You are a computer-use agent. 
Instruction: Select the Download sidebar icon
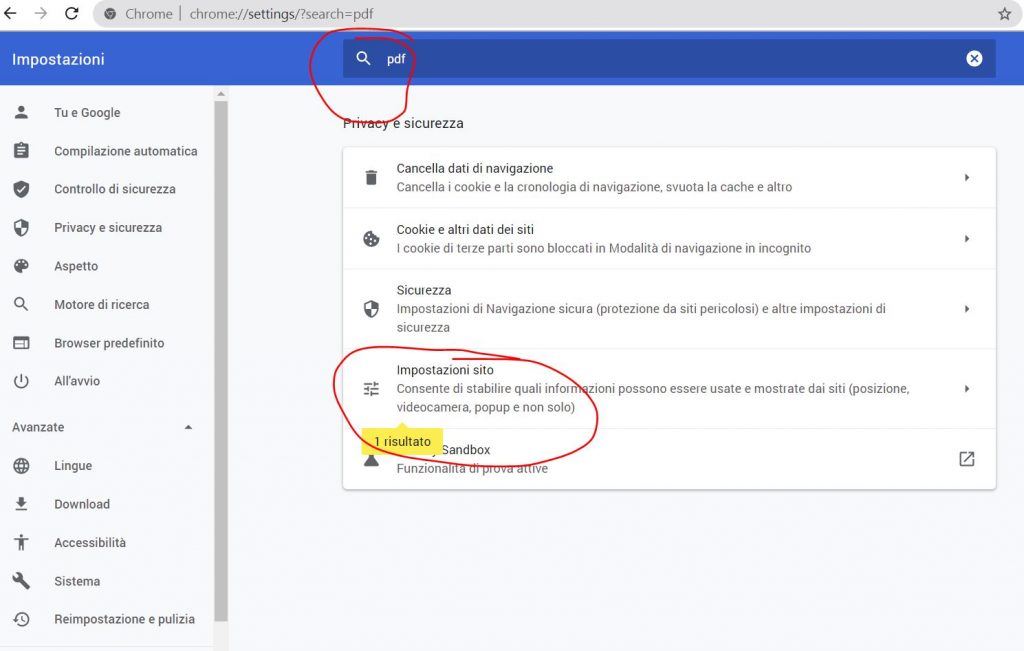click(21, 504)
